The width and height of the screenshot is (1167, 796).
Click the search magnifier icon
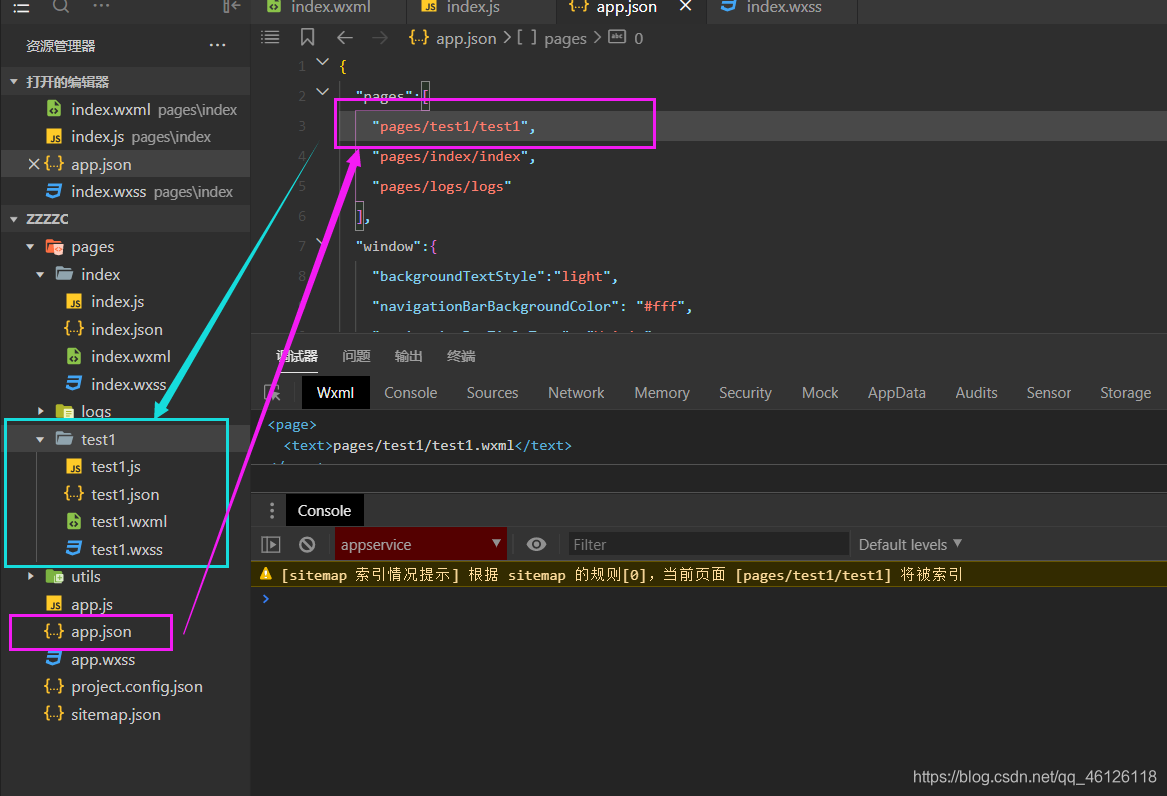click(61, 6)
